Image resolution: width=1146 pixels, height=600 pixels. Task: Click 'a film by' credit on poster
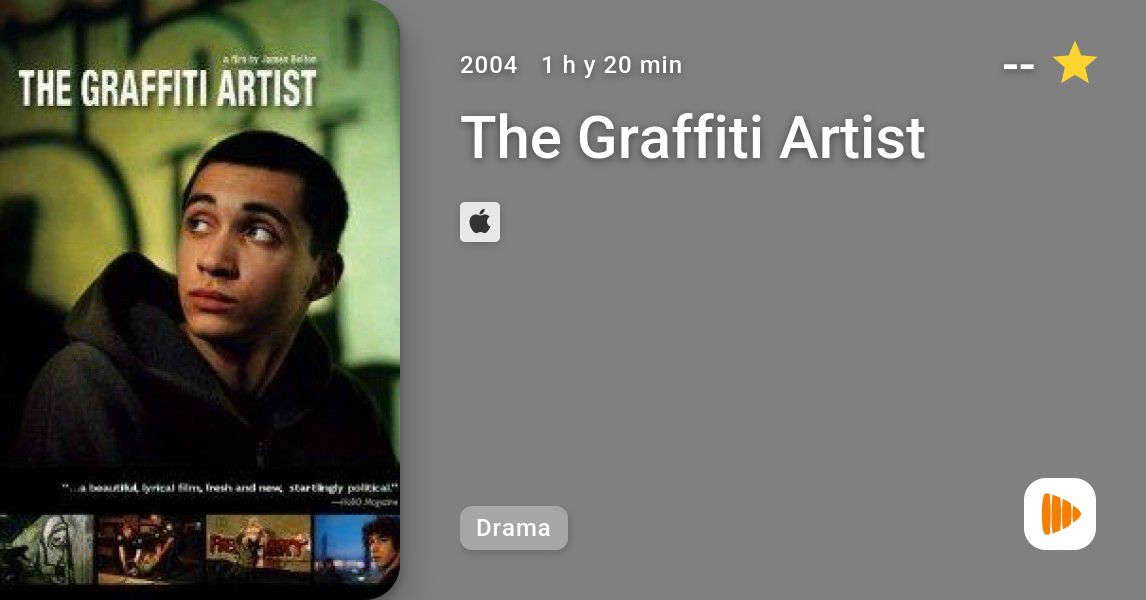click(270, 58)
